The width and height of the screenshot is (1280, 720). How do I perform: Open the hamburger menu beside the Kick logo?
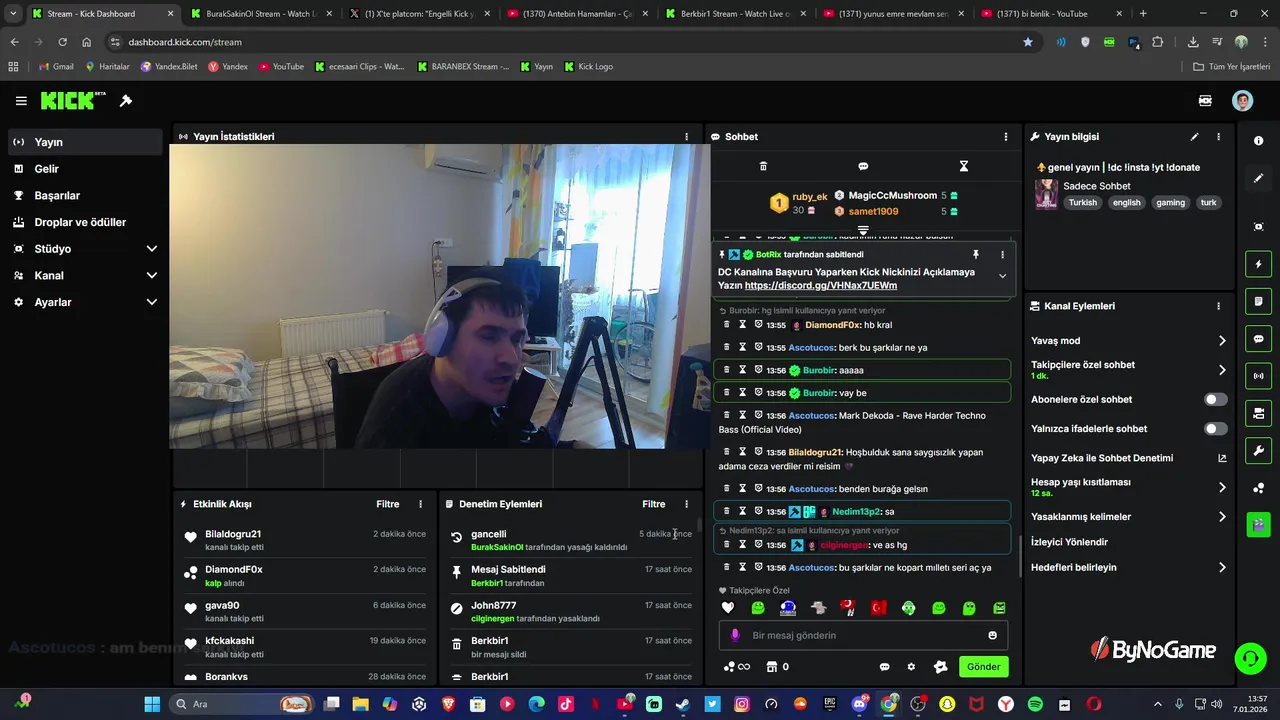tap(21, 101)
